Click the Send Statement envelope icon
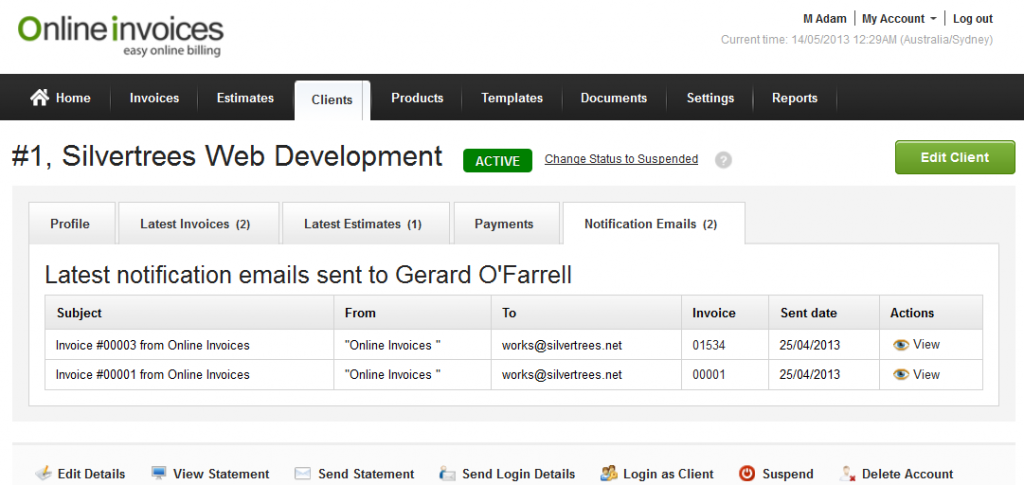 click(303, 474)
